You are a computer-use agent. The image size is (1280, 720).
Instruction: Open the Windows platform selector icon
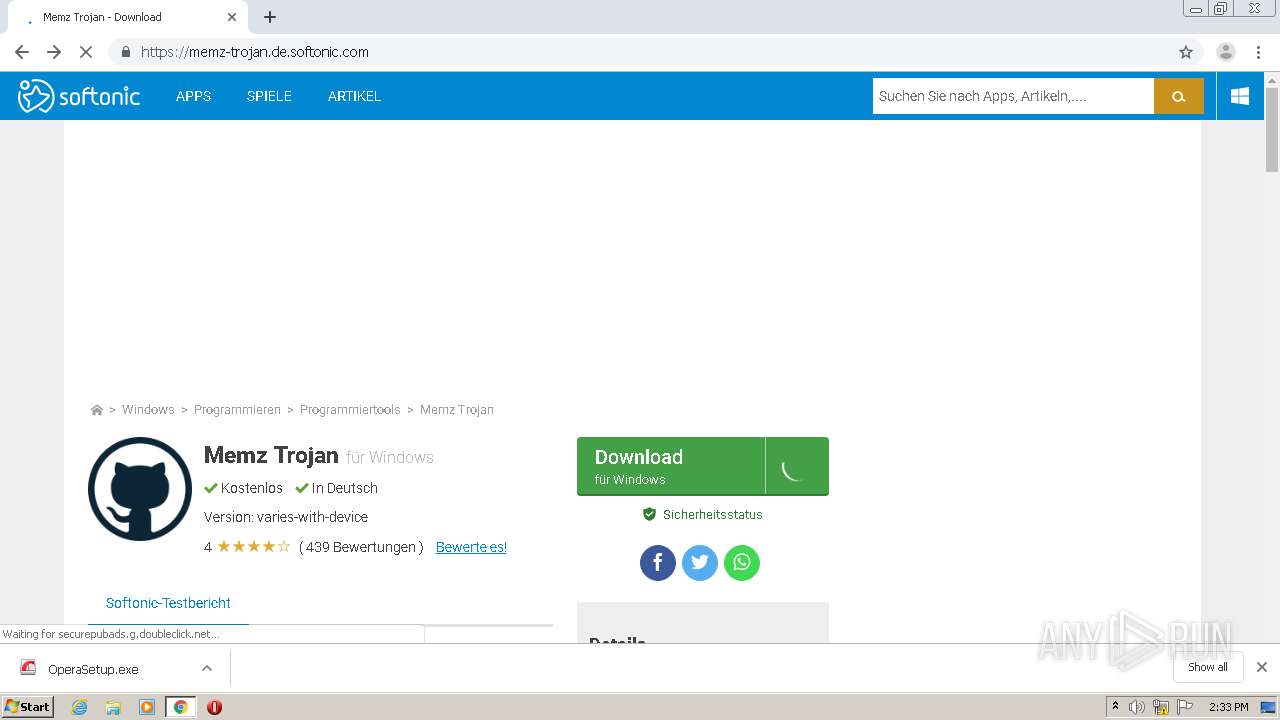coord(1240,96)
